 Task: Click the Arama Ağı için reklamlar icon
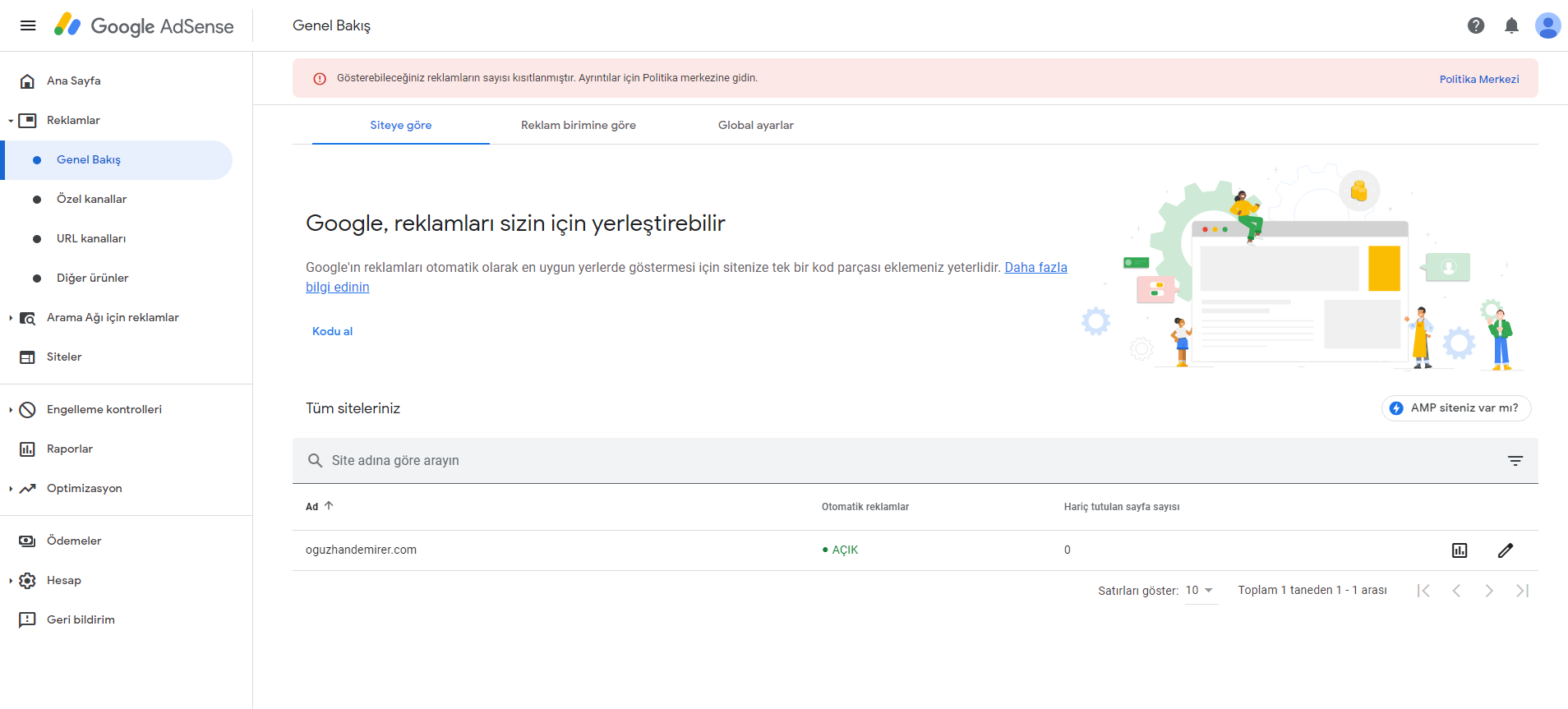[x=27, y=317]
